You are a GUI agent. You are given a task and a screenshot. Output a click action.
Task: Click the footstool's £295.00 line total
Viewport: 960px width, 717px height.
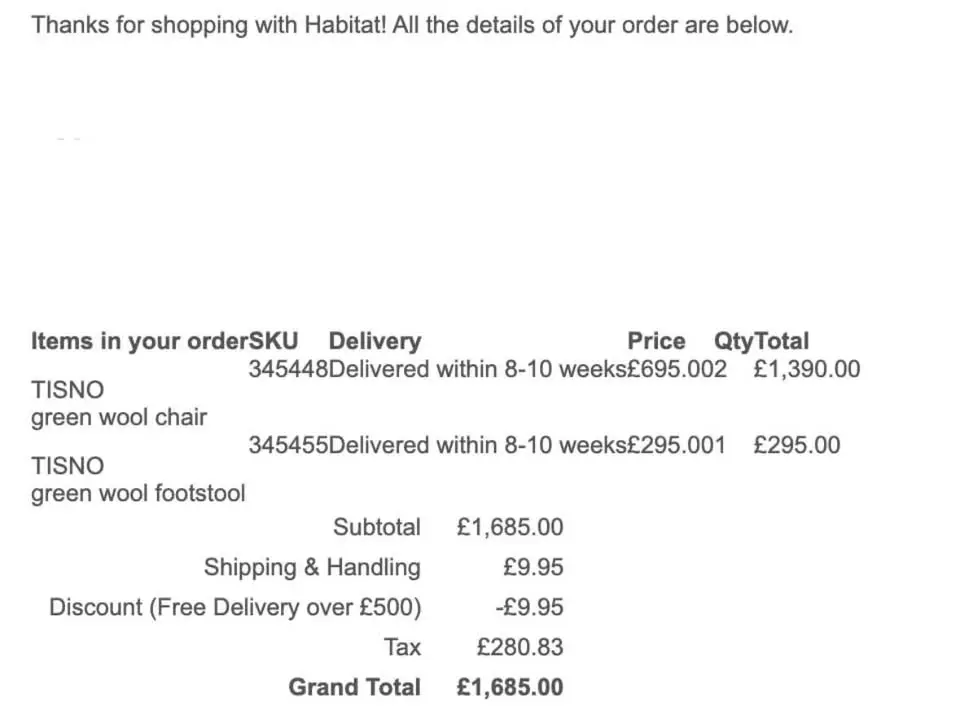[x=796, y=445]
